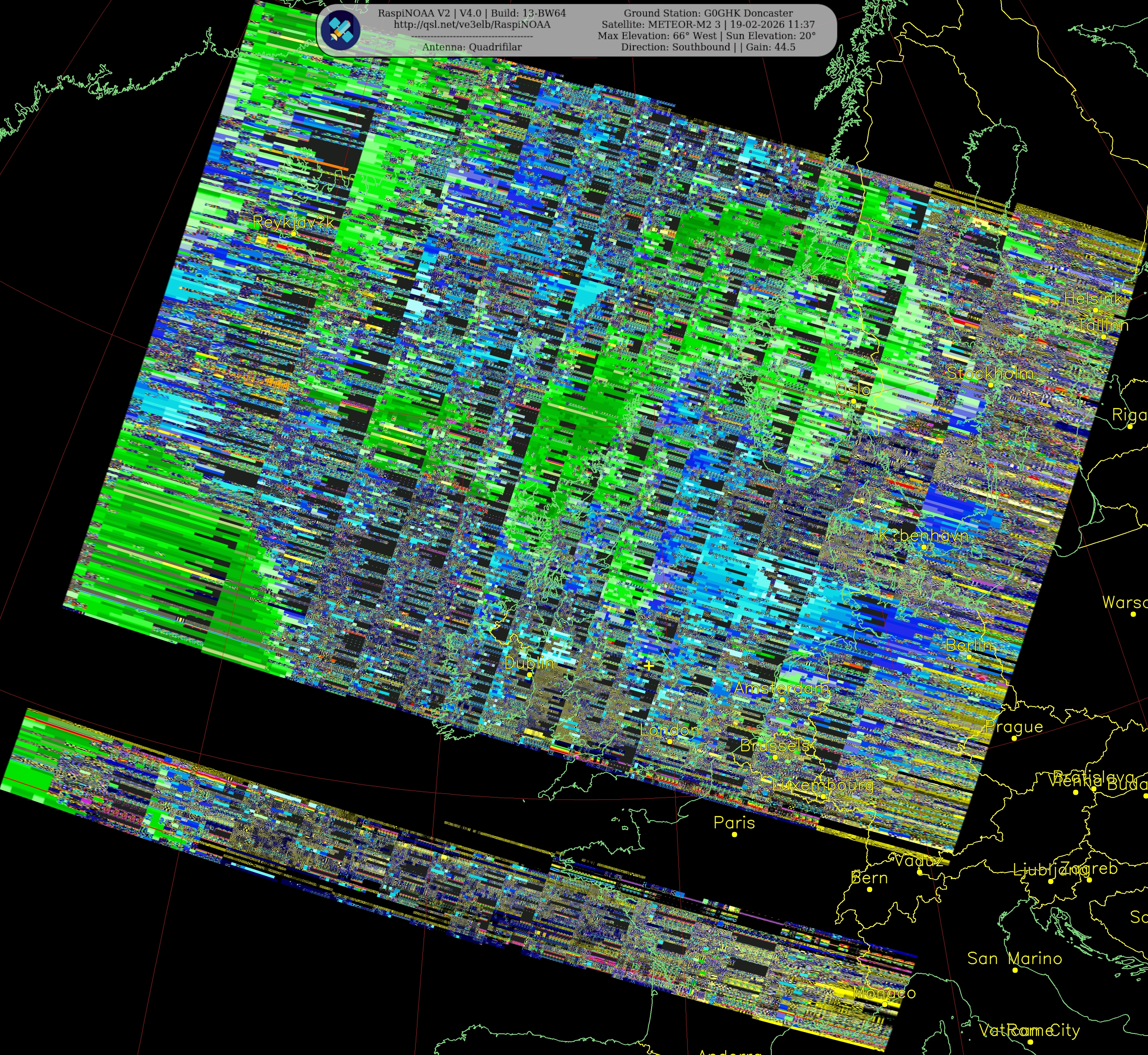Click the Reykjavik city label
Screen dimensions: 1148x1055
point(293,222)
